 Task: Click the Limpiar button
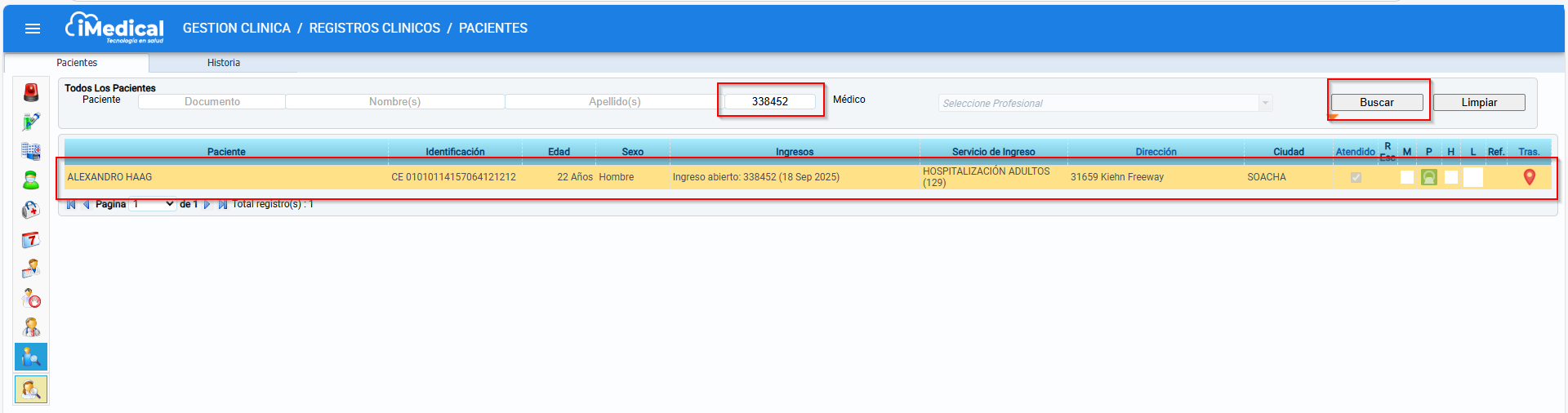pos(1478,102)
